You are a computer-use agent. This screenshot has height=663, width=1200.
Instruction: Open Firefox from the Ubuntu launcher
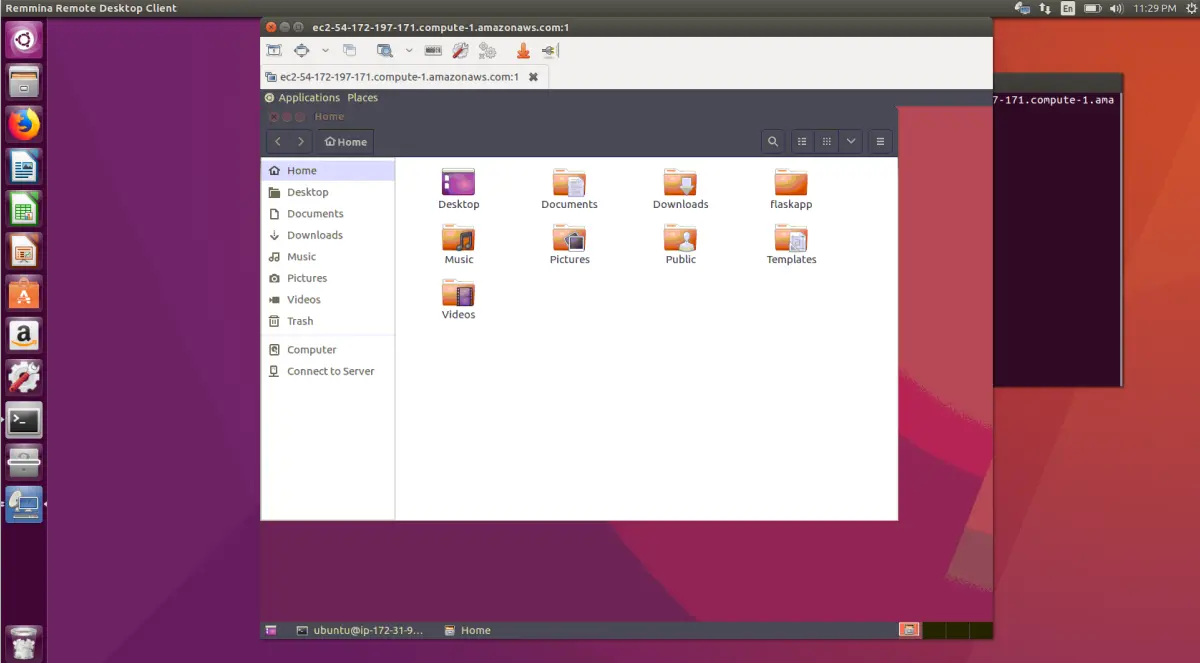tap(23, 124)
